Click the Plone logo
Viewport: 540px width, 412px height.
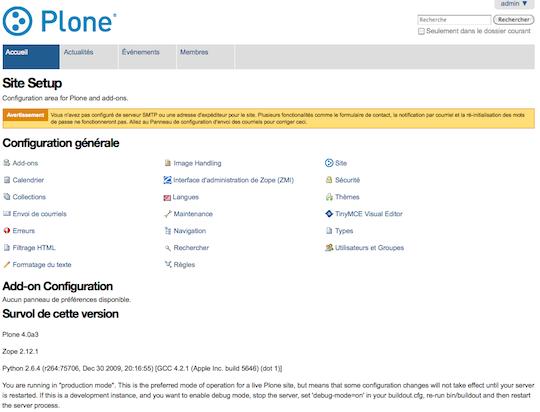pos(59,21)
